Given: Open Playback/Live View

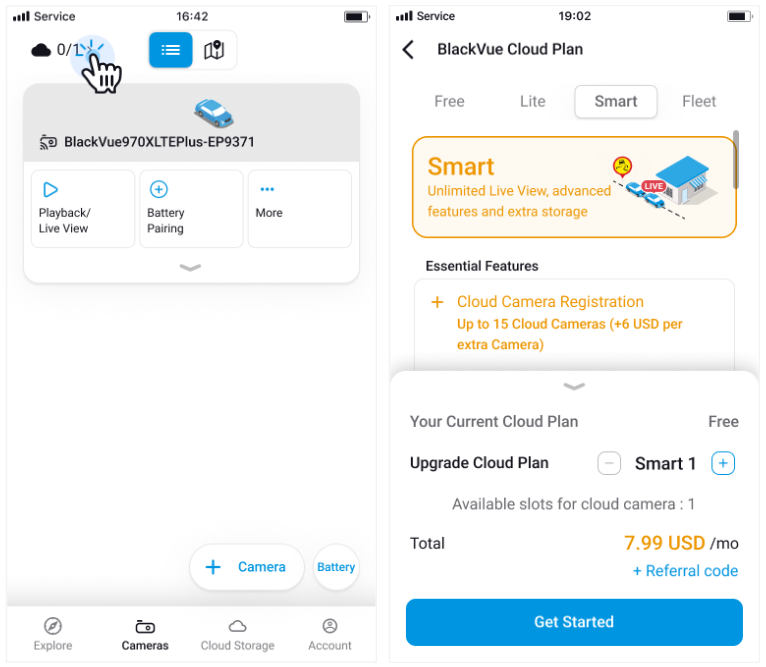Looking at the screenshot, I should pyautogui.click(x=83, y=208).
